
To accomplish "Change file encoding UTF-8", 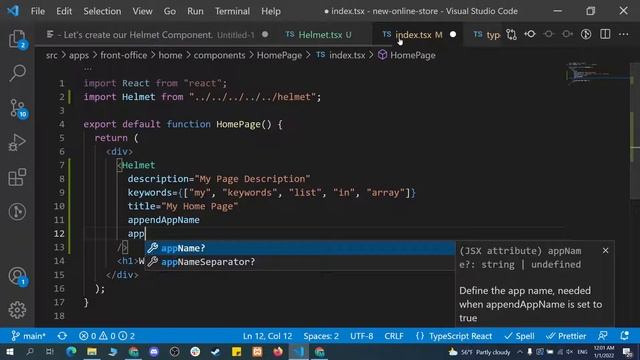I will 362,336.
